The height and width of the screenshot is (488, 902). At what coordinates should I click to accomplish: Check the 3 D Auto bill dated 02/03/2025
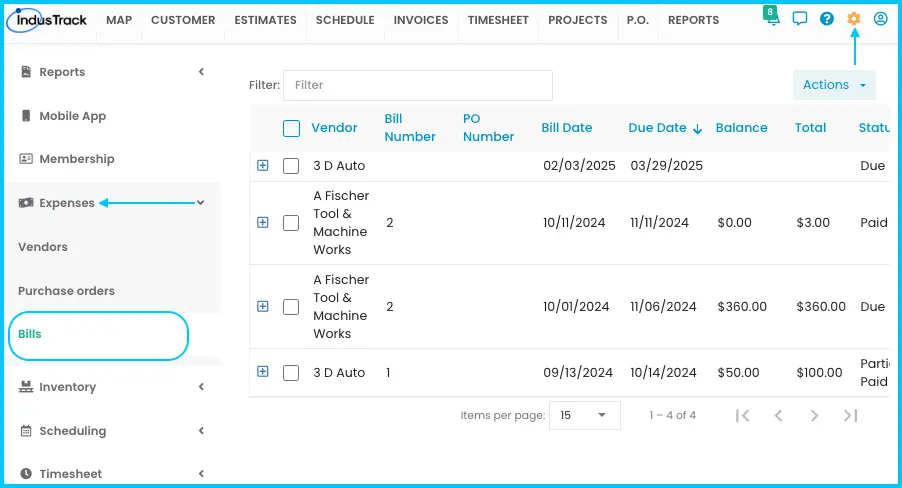tap(291, 166)
